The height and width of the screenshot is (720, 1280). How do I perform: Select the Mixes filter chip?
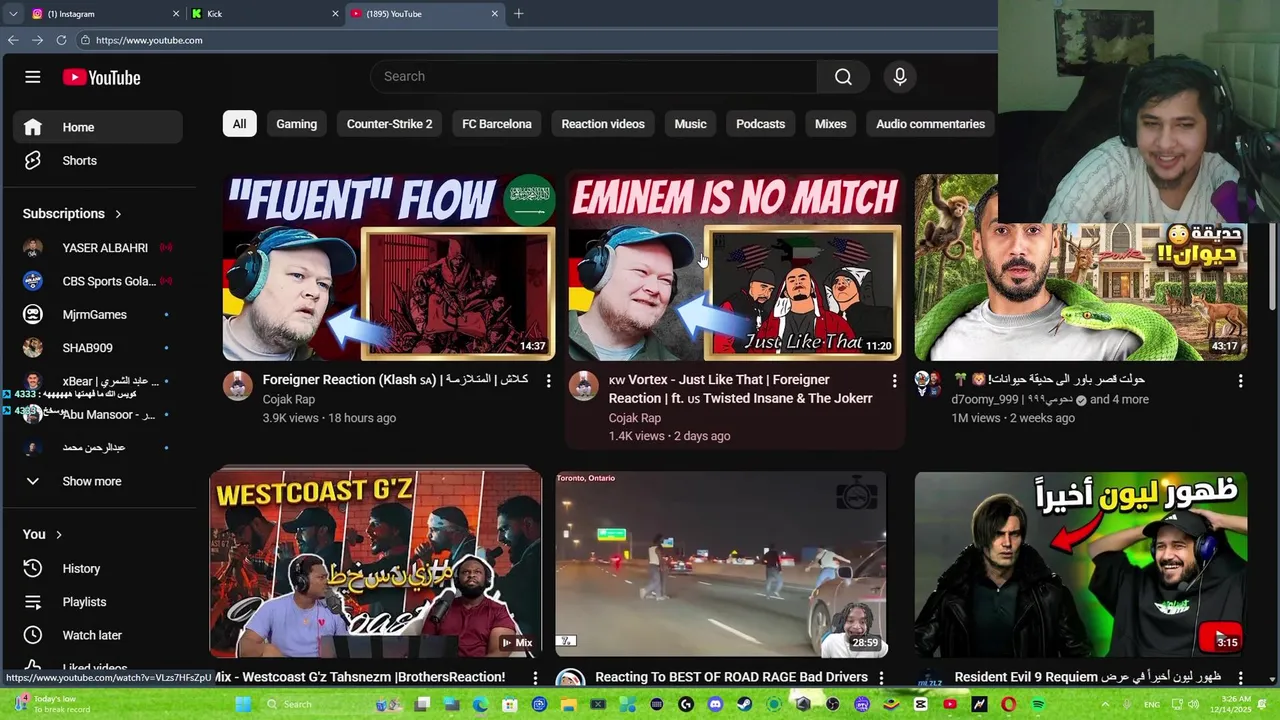831,124
